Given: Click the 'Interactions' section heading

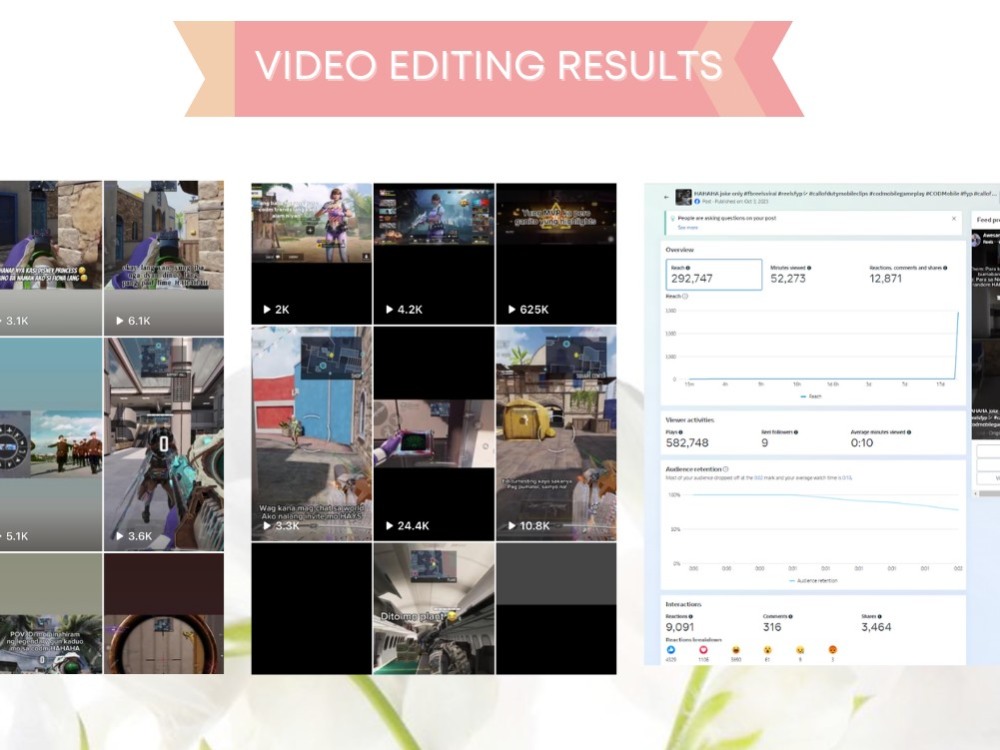Looking at the screenshot, I should pos(683,604).
